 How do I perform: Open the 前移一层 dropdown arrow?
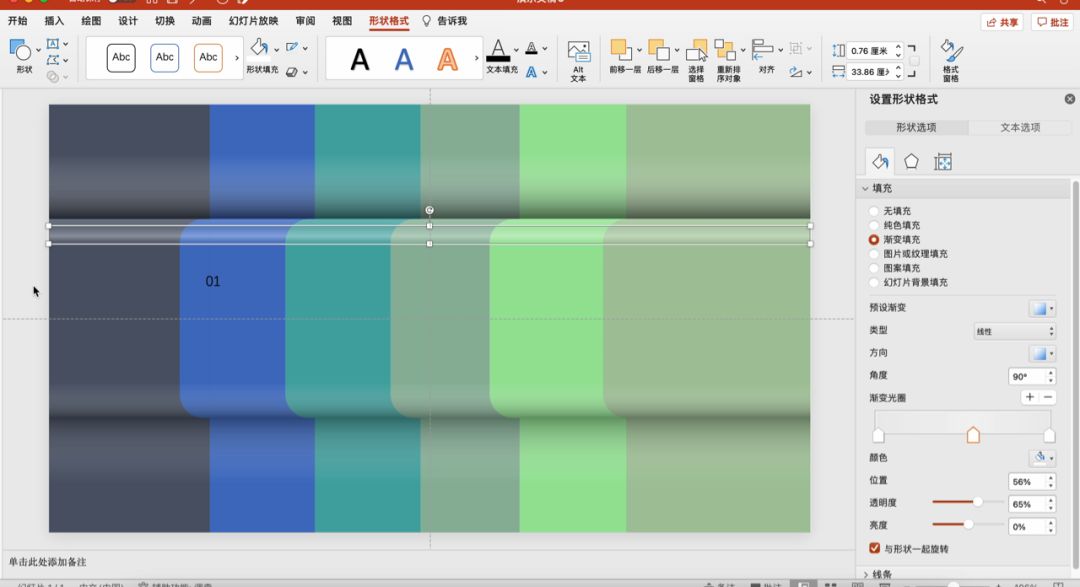pyautogui.click(x=639, y=50)
